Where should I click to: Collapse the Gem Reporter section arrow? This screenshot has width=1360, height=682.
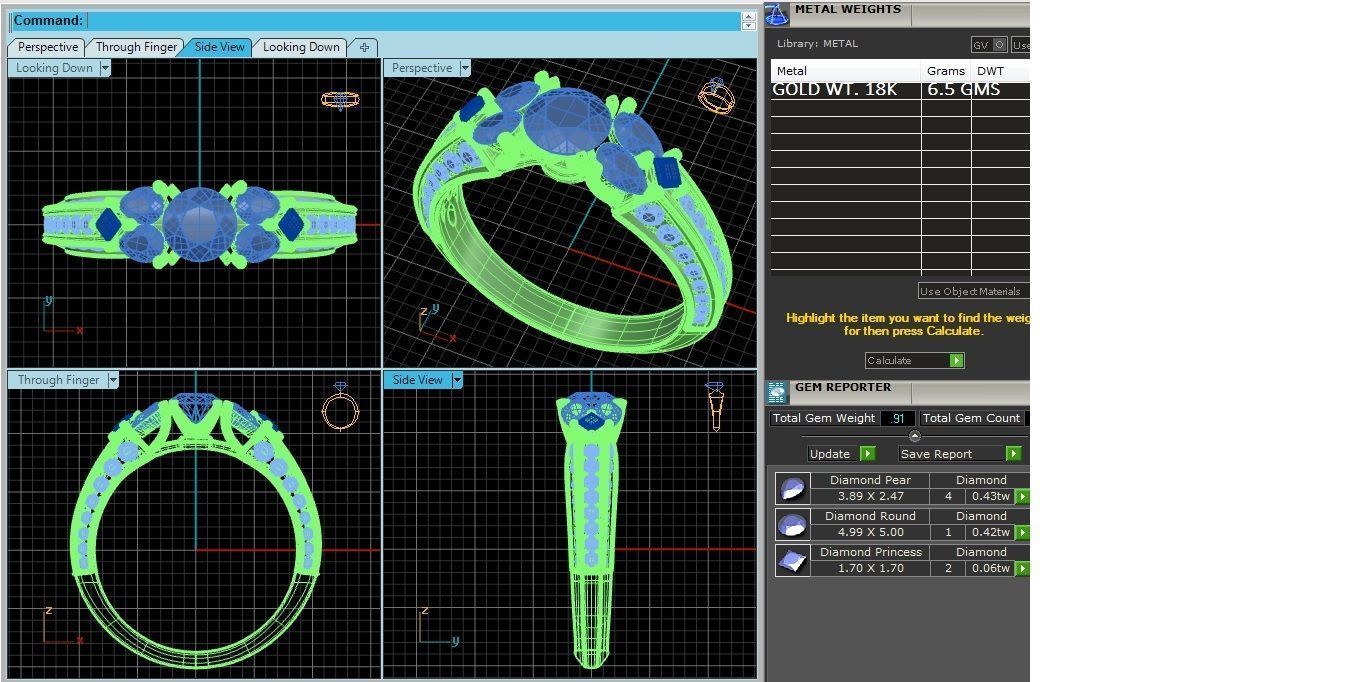[x=914, y=437]
